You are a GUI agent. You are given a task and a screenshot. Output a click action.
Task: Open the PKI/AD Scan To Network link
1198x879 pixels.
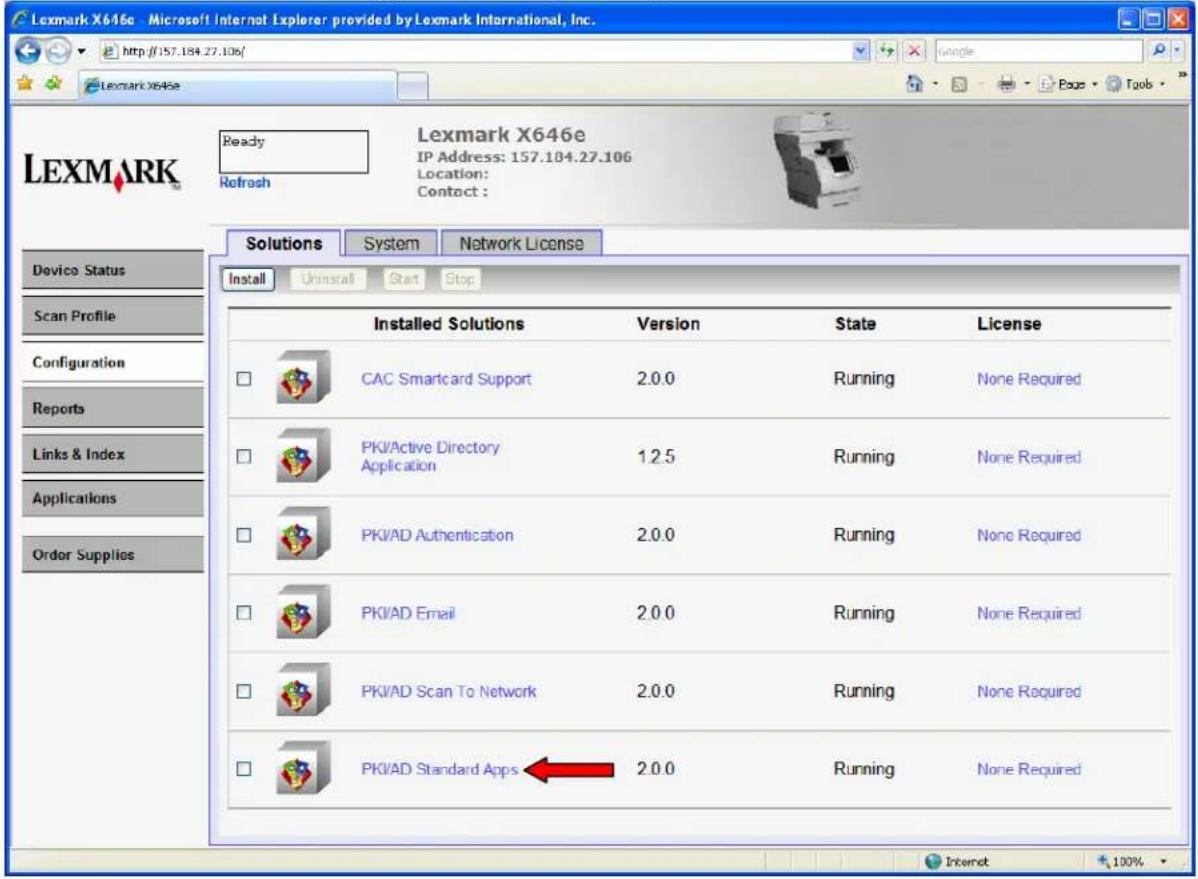[448, 691]
